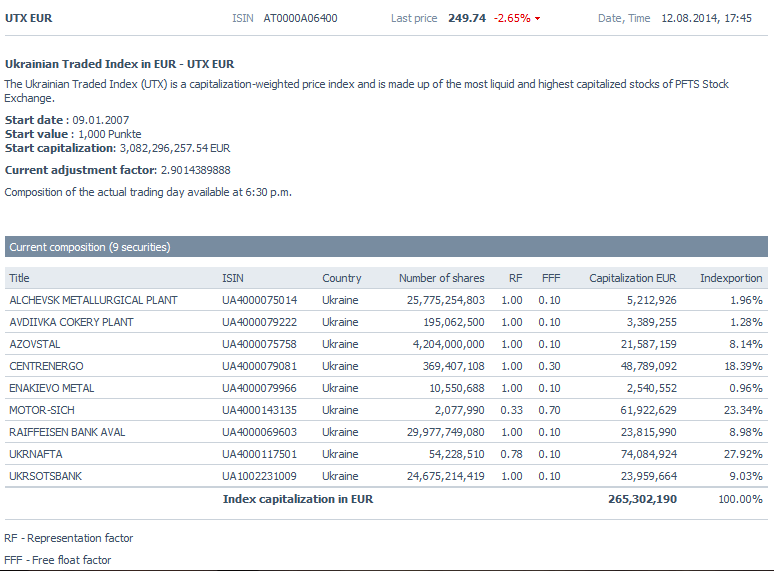This screenshot has height=571, width=774.
Task: Click capitalization 5,212,926
Action: [x=652, y=300]
